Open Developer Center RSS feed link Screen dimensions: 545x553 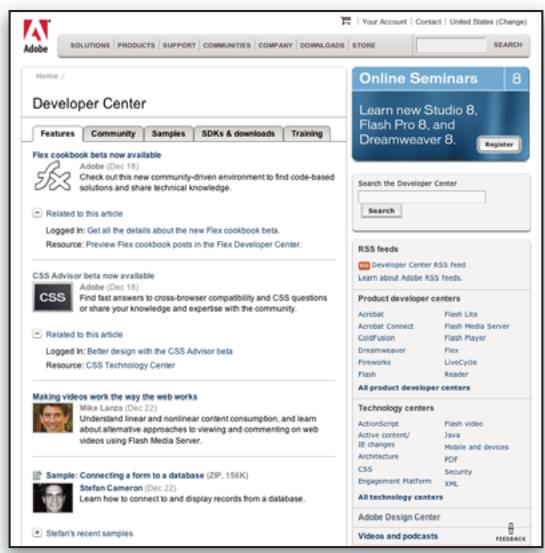click(x=418, y=265)
